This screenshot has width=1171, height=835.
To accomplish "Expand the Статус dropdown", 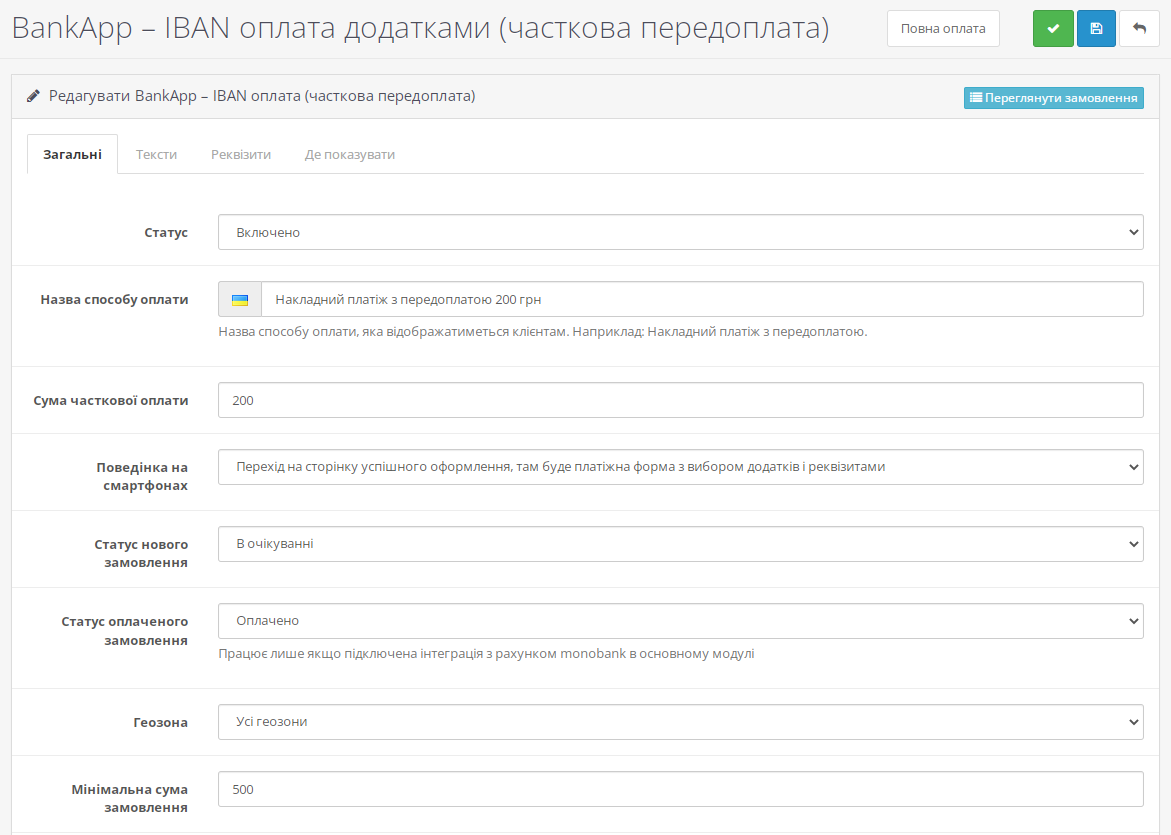I will pyautogui.click(x=680, y=232).
